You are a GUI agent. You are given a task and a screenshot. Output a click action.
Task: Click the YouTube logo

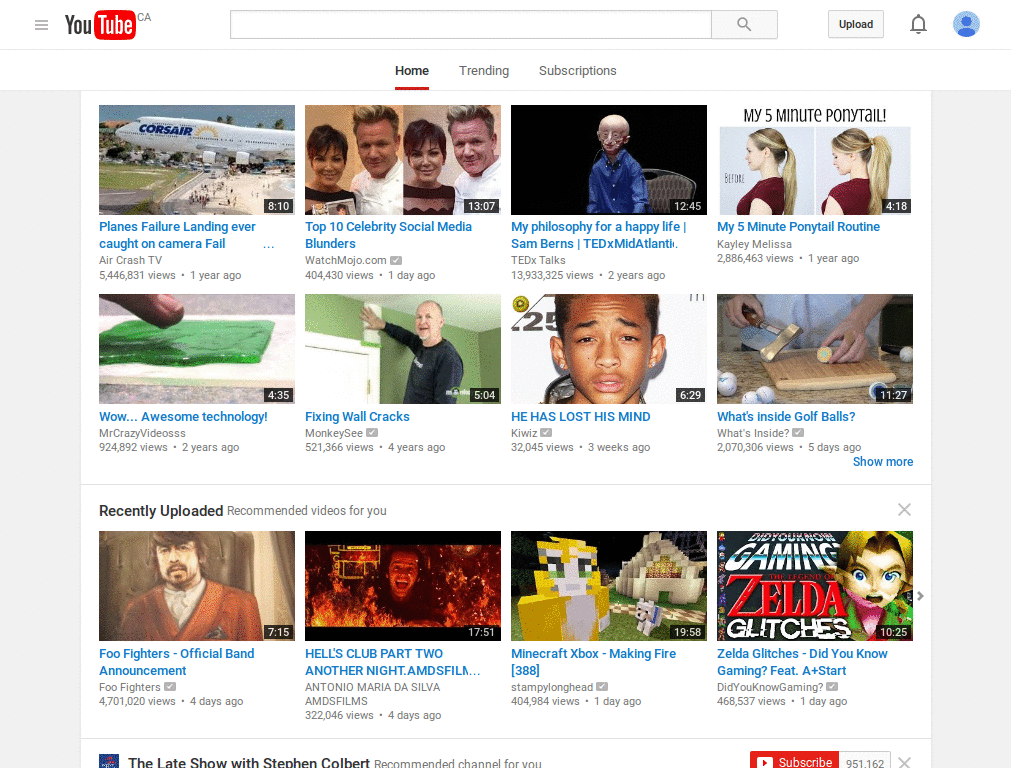coord(101,25)
